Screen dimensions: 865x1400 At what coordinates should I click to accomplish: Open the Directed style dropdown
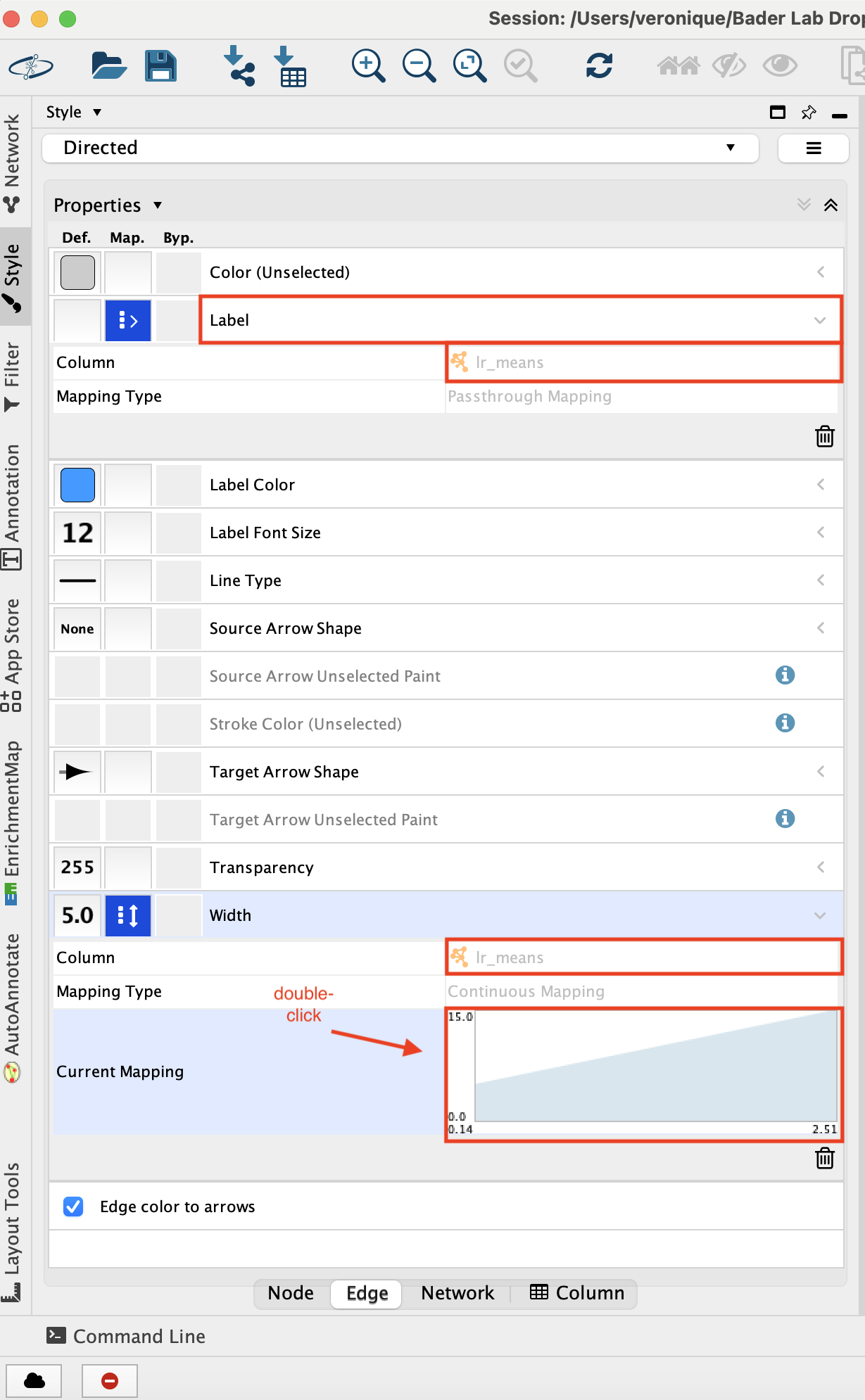click(400, 148)
